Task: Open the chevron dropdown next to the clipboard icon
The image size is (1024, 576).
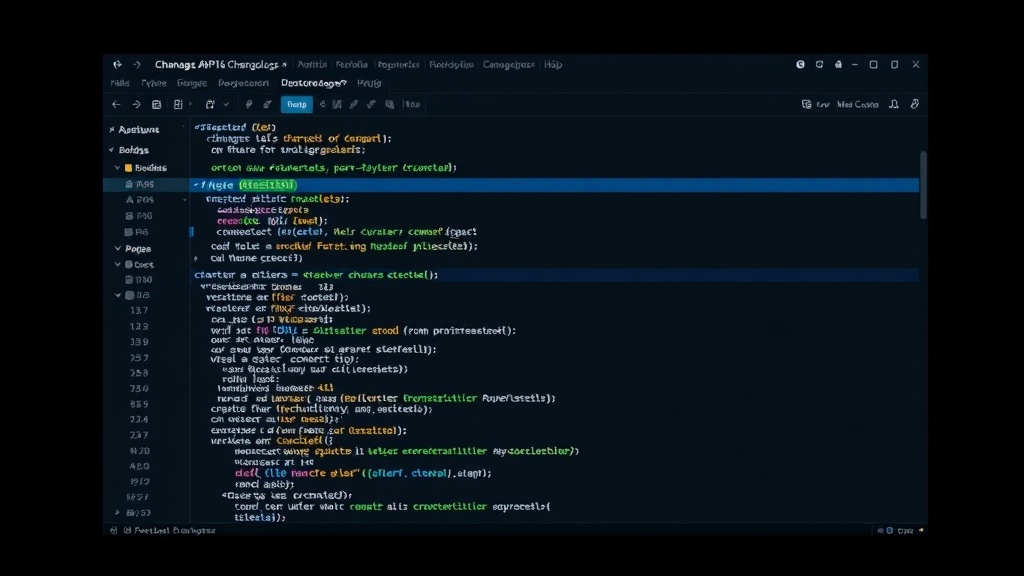Action: coord(226,104)
